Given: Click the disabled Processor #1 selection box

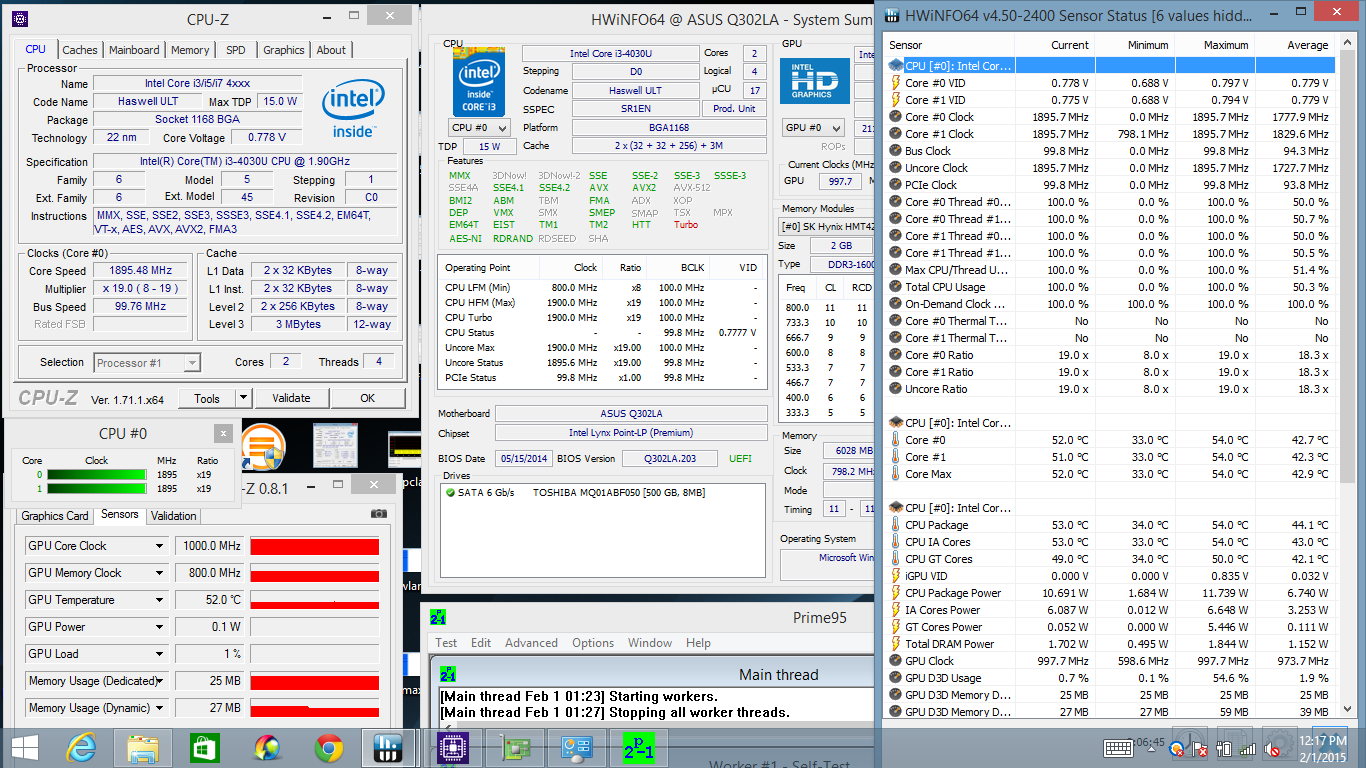Looking at the screenshot, I should [147, 363].
